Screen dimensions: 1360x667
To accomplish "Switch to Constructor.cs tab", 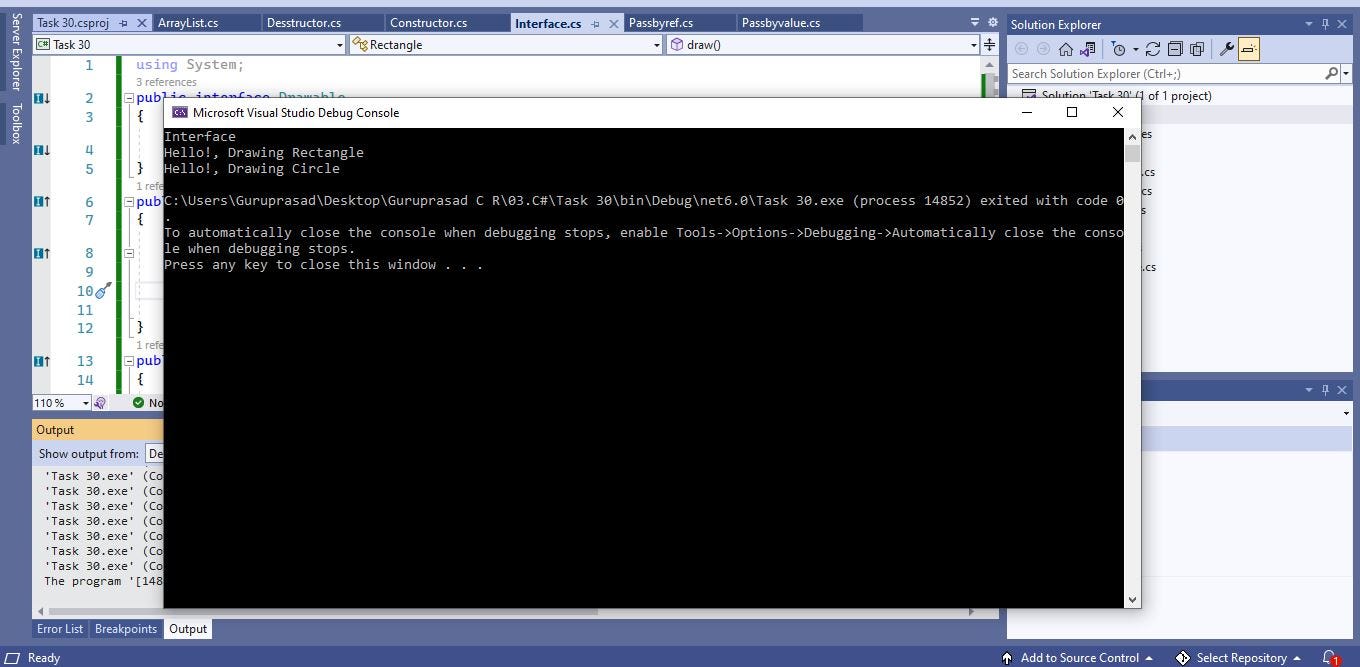I will point(428,22).
